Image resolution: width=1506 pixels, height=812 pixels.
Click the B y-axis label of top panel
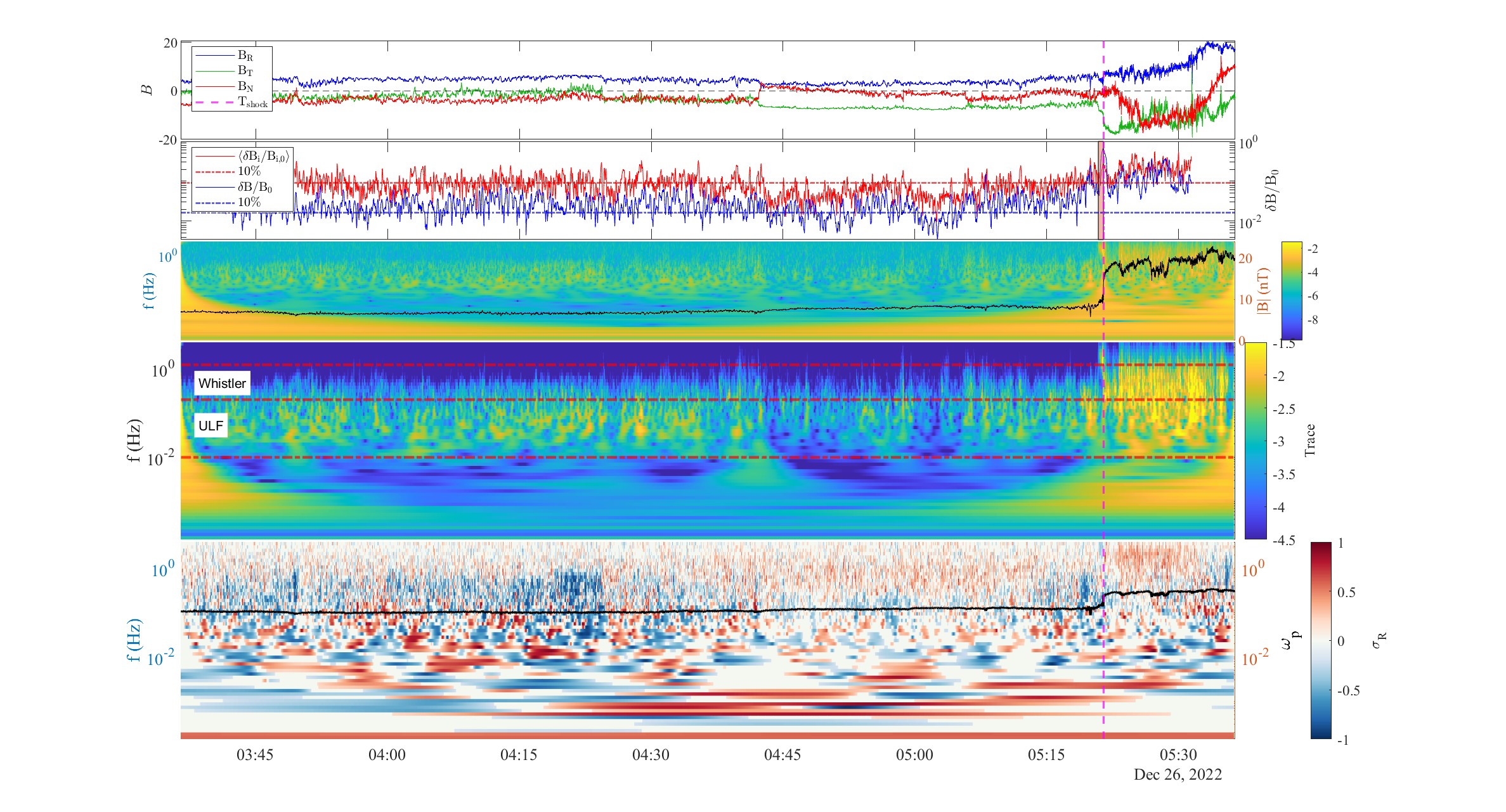click(x=147, y=90)
